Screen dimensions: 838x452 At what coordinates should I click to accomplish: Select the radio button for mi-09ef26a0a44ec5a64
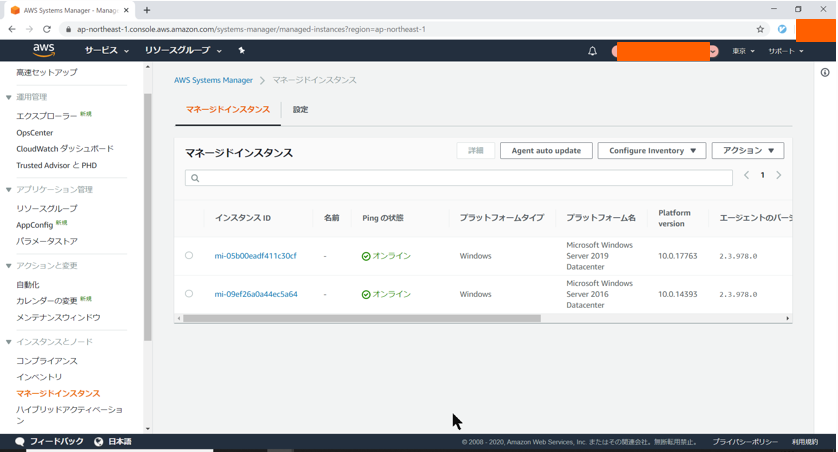(189, 294)
